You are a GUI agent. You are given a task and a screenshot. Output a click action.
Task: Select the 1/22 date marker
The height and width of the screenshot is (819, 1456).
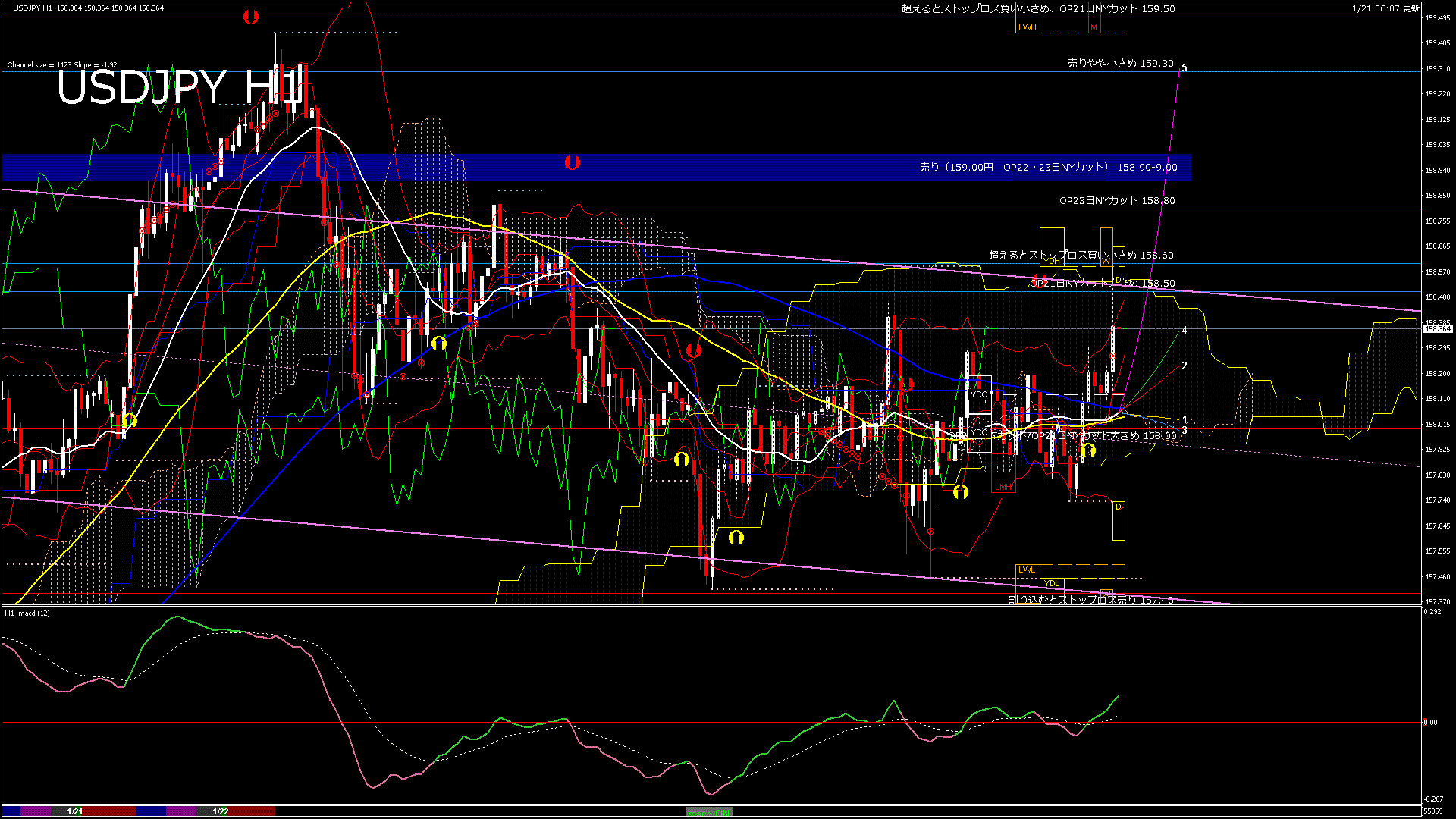(221, 811)
